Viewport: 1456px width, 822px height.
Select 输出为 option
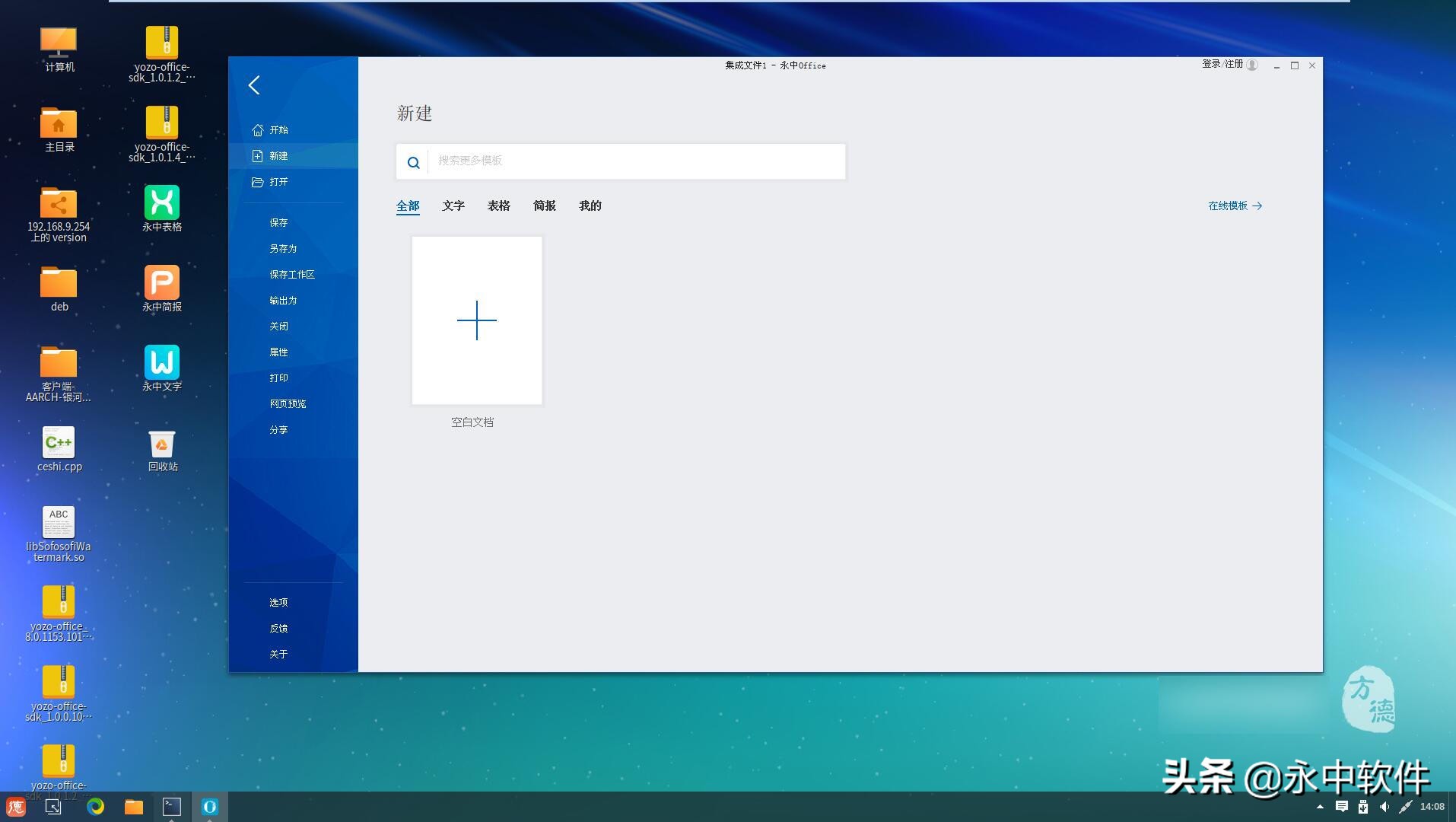click(x=283, y=301)
